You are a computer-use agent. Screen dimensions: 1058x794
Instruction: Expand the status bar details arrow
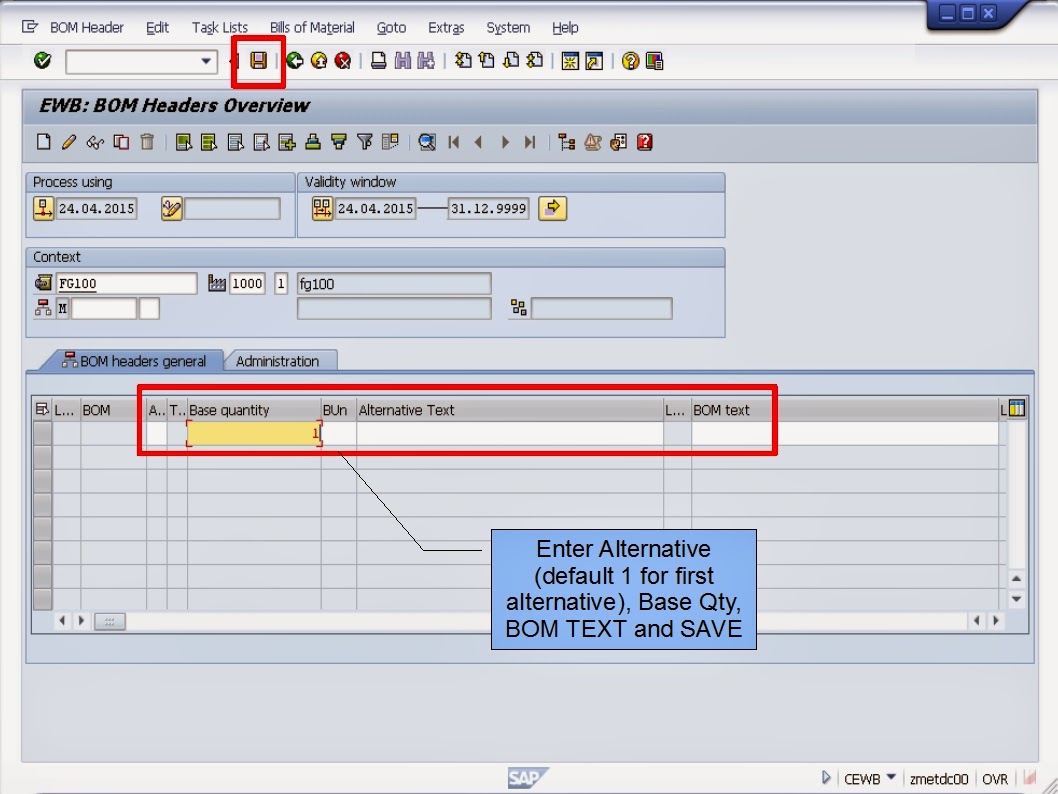pos(825,777)
